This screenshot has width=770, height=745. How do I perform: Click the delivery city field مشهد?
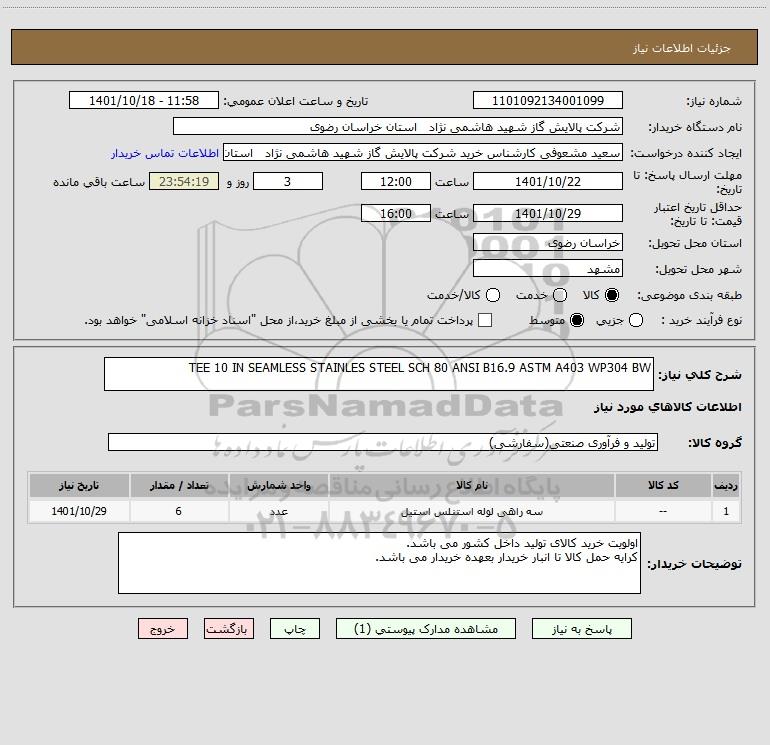[x=548, y=269]
